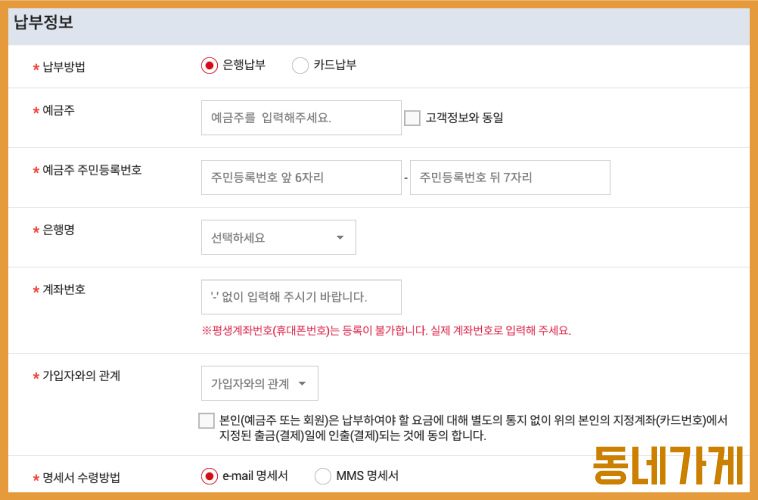
Task: Focus 주민등록번호 뒤 7자리 field
Action: pyautogui.click(x=510, y=177)
